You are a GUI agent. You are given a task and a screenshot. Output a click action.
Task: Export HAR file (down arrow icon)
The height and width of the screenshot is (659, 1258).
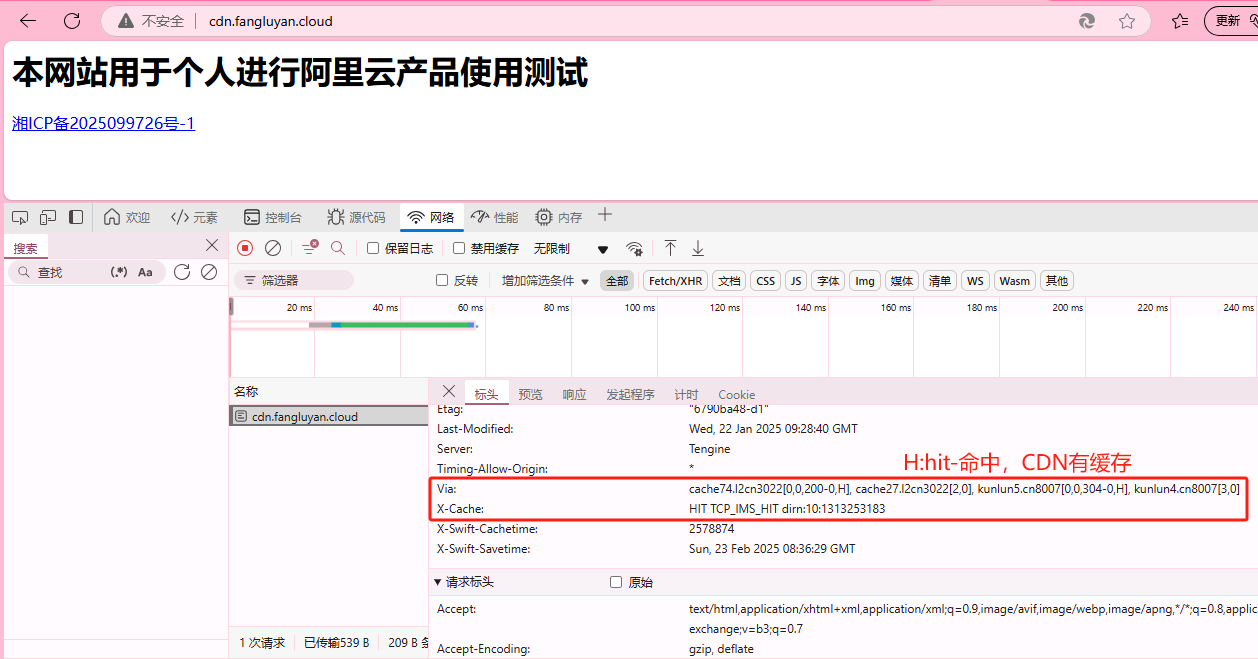[698, 248]
